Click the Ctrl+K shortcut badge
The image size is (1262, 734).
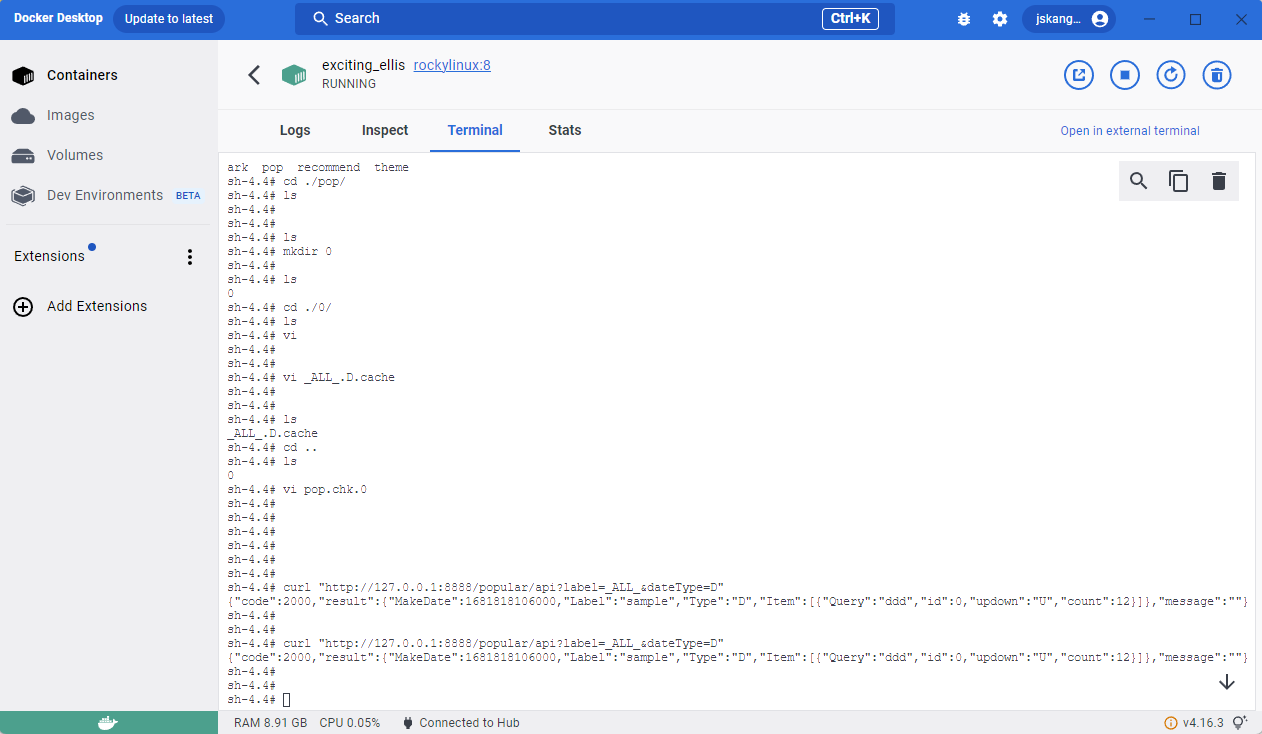pyautogui.click(x=850, y=18)
